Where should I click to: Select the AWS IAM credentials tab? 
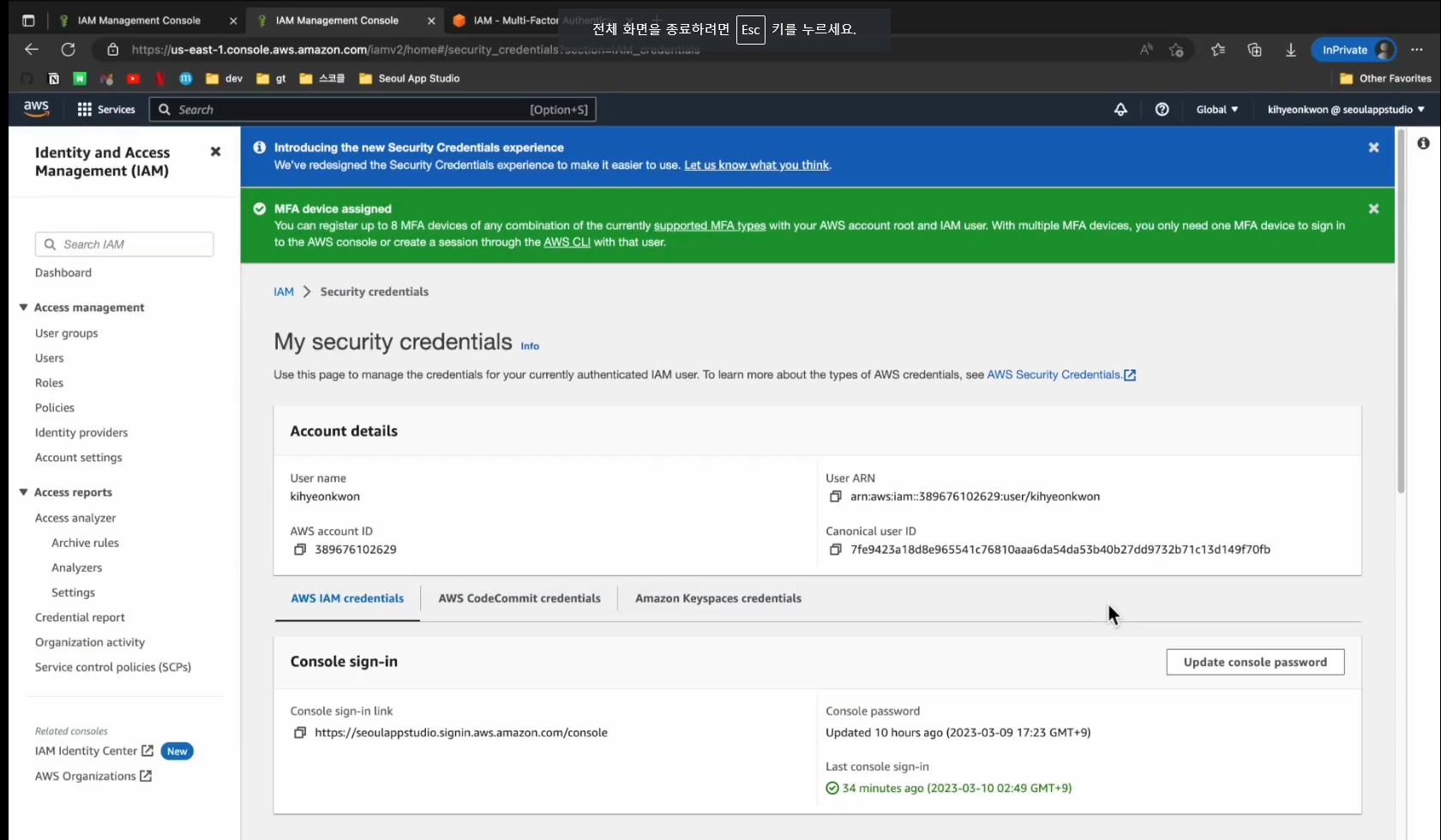347,598
